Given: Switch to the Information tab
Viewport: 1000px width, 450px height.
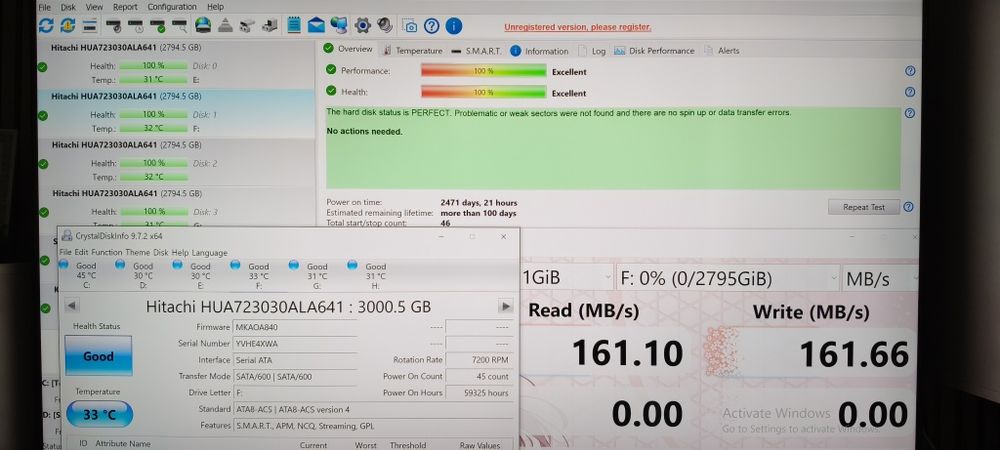Looking at the screenshot, I should tap(539, 51).
